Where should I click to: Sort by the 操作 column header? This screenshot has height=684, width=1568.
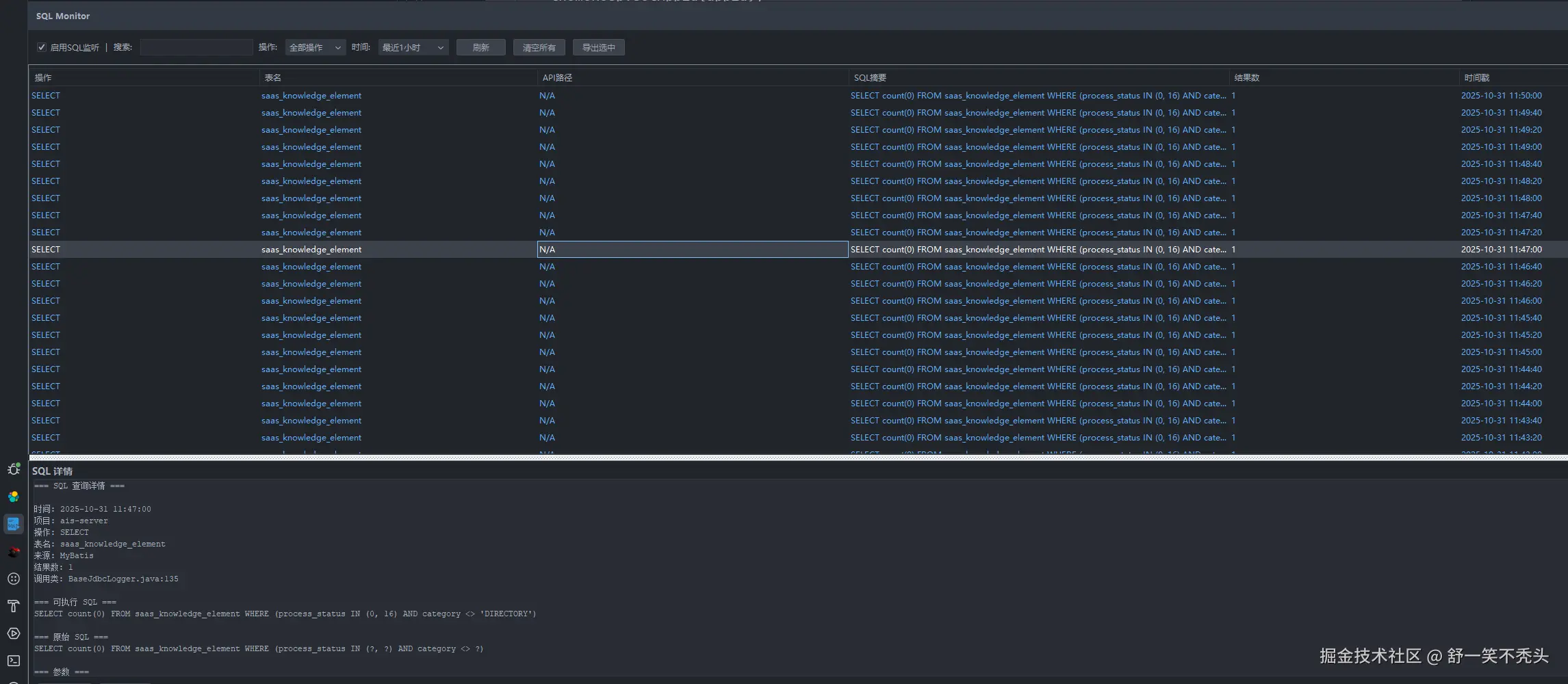144,77
